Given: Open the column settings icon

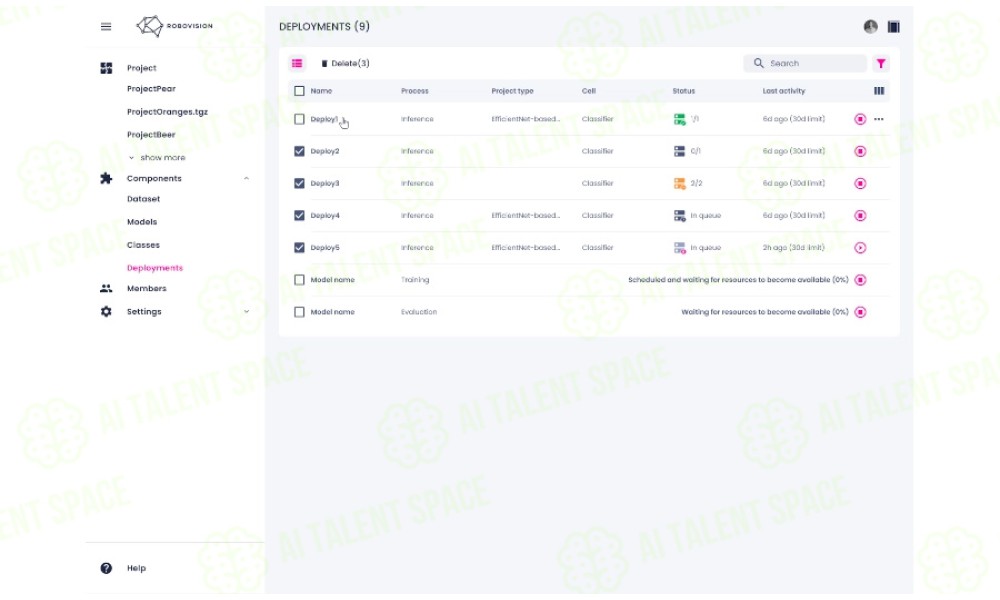Looking at the screenshot, I should click(879, 91).
